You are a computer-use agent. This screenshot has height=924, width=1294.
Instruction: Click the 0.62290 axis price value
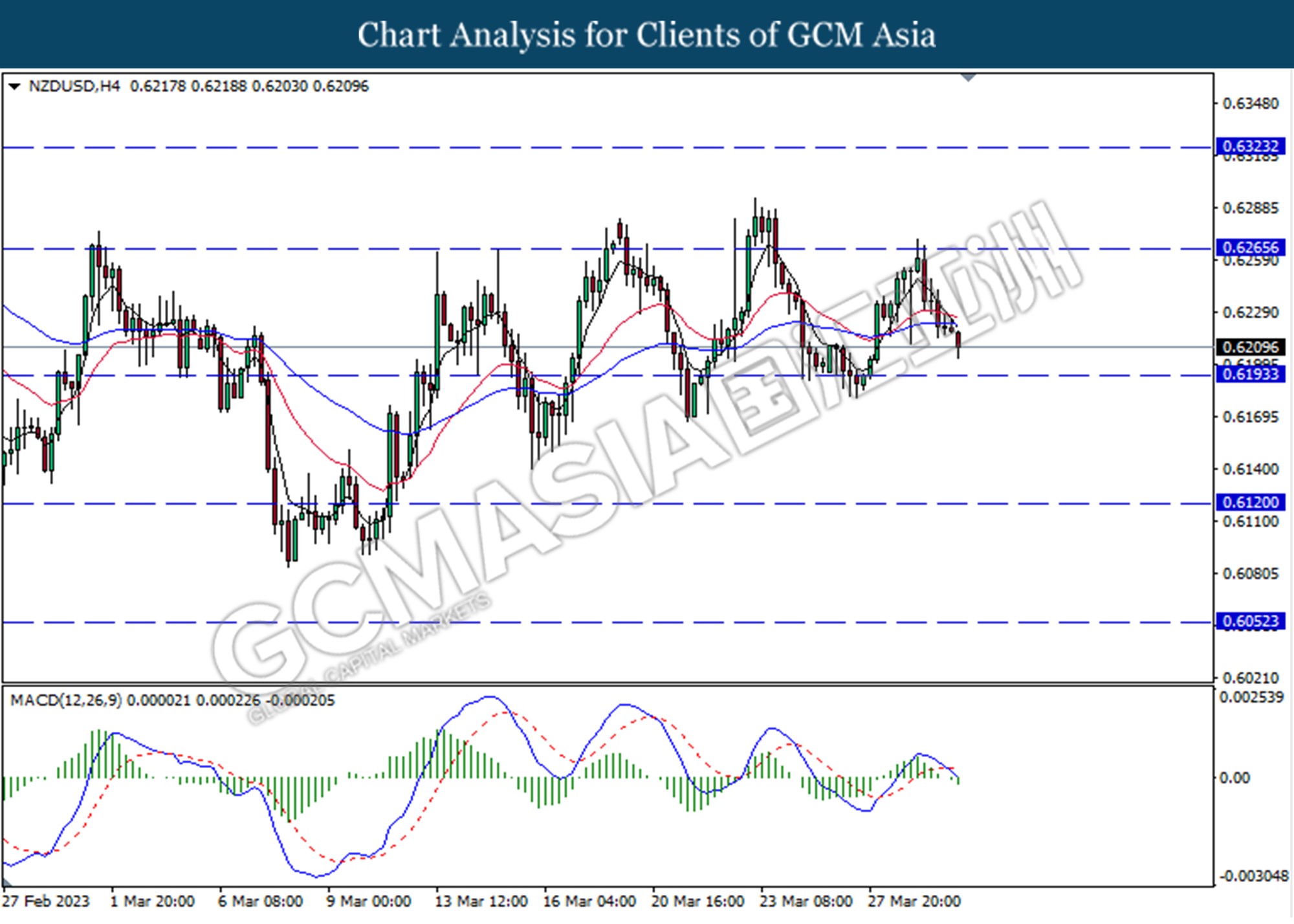pos(1250,312)
